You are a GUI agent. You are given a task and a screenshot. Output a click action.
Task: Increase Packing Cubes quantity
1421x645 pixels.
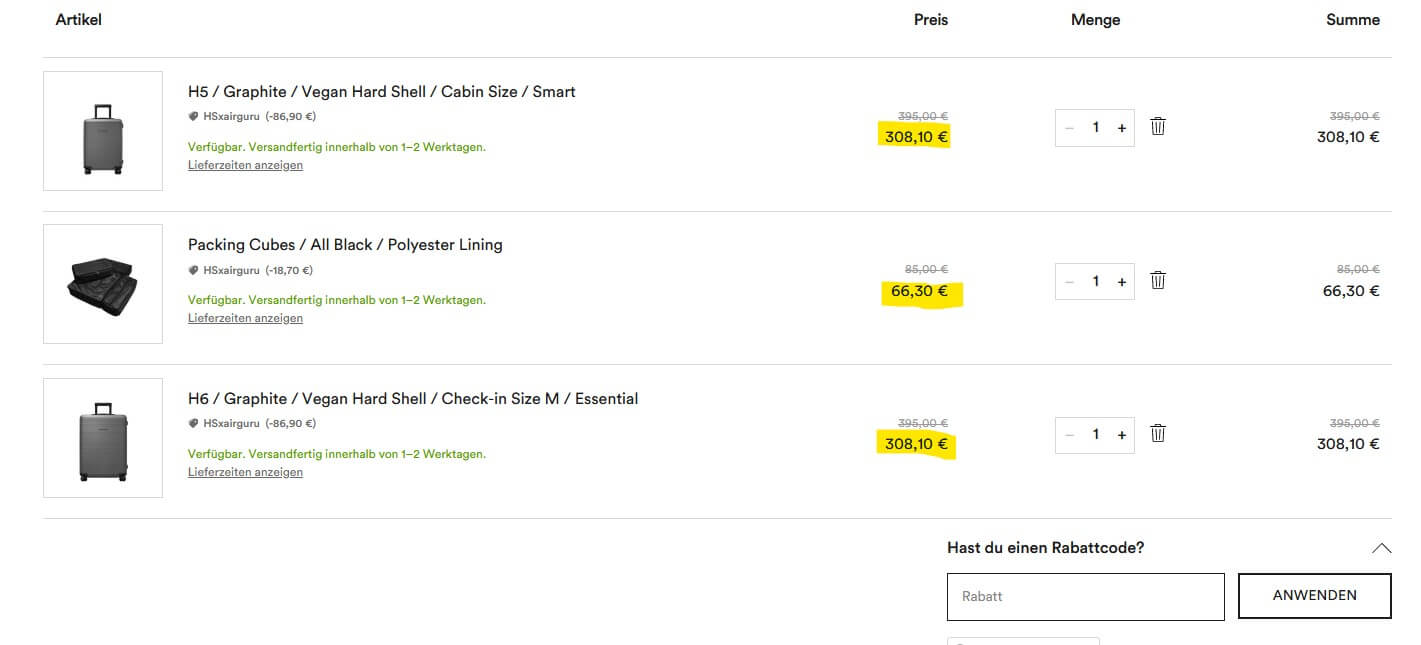(1121, 282)
